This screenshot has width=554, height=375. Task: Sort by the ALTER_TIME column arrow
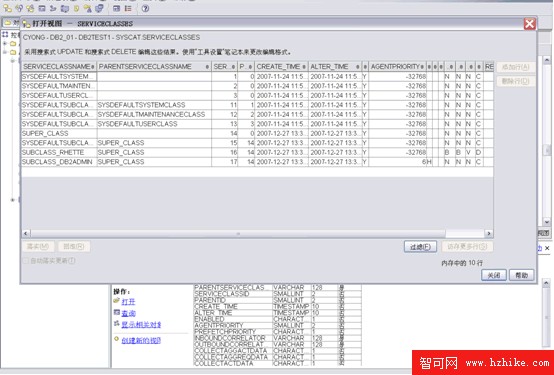point(358,67)
